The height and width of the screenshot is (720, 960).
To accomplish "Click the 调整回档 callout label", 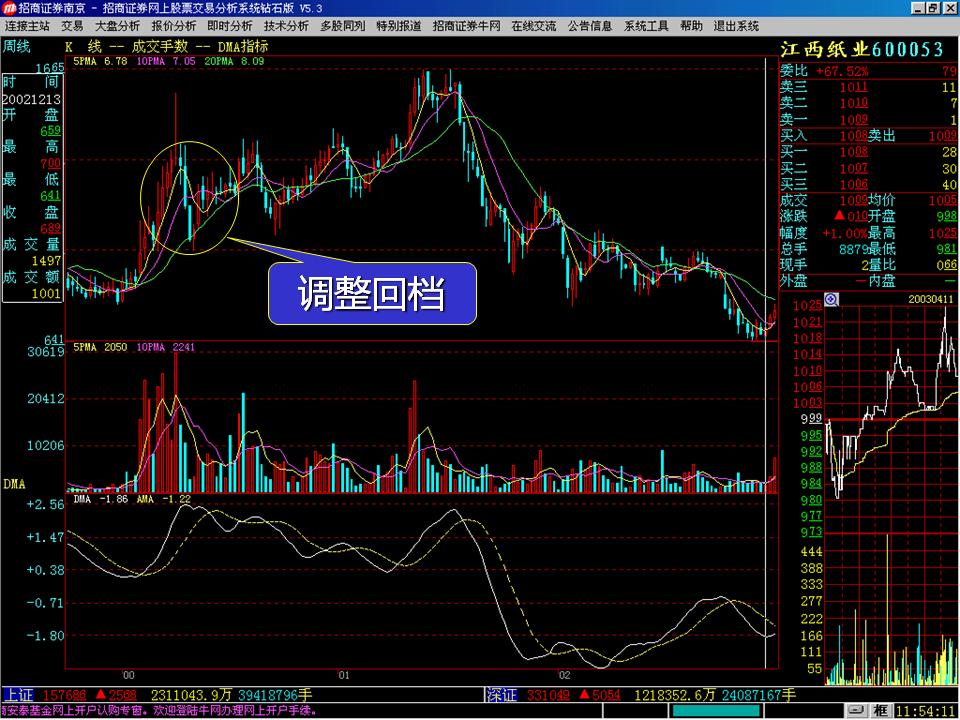I will click(372, 294).
